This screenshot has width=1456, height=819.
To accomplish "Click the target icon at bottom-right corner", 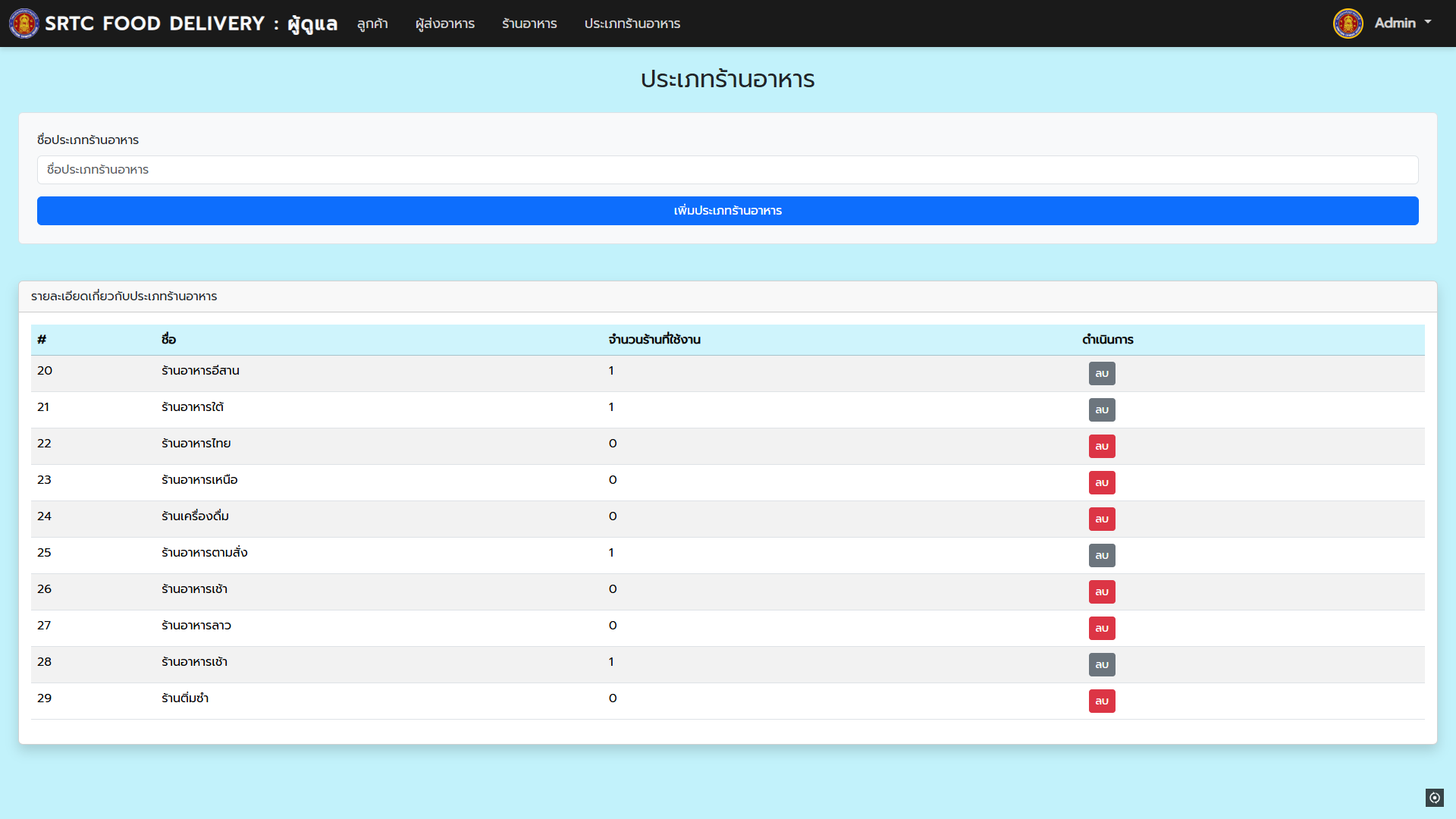I will pyautogui.click(x=1434, y=797).
